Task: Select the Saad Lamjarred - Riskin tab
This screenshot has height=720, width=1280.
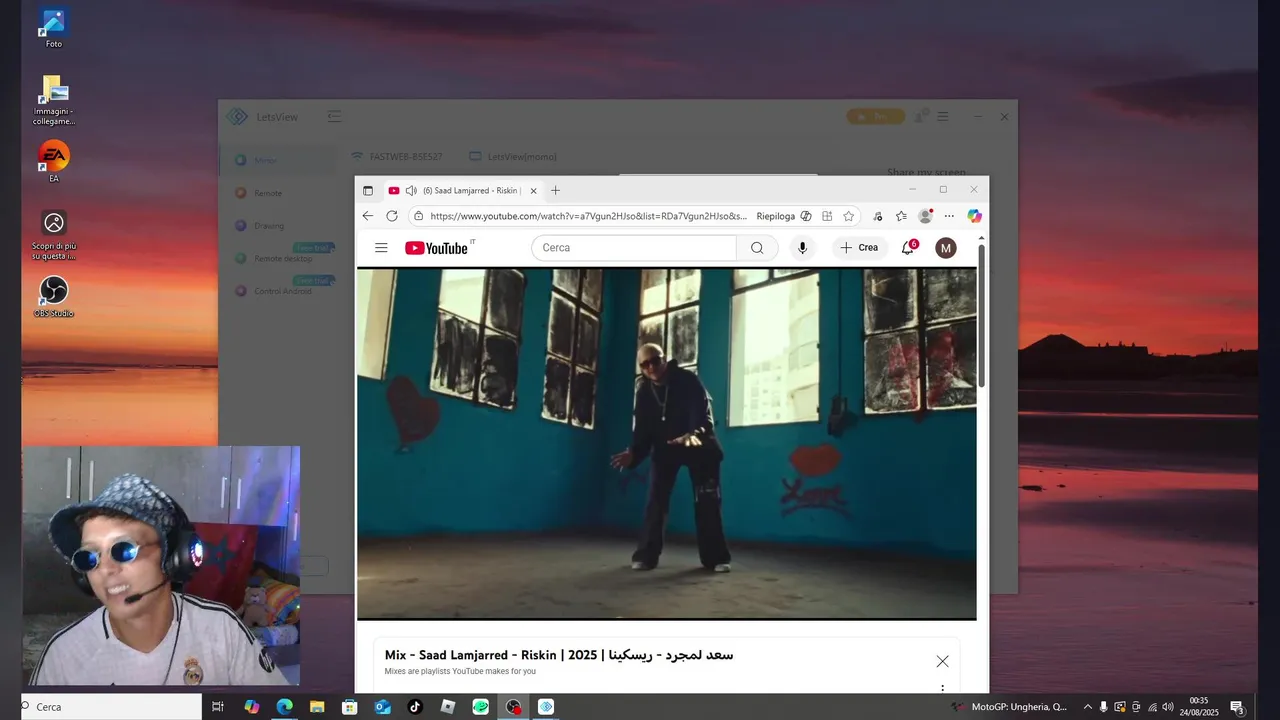Action: [x=462, y=190]
